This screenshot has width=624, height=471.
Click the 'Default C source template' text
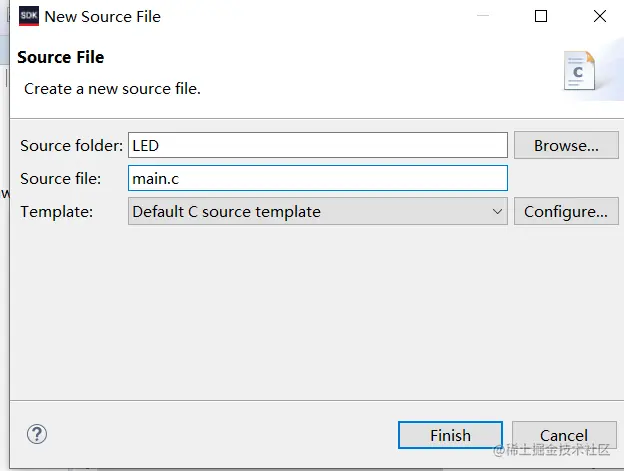(227, 211)
